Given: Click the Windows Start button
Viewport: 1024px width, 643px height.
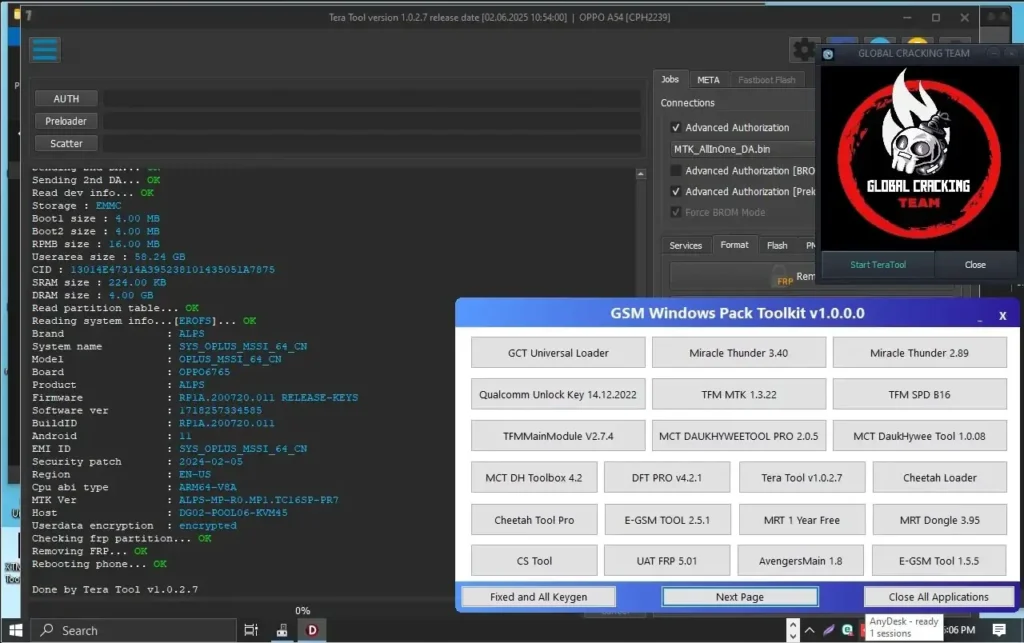Looking at the screenshot, I should coord(15,631).
